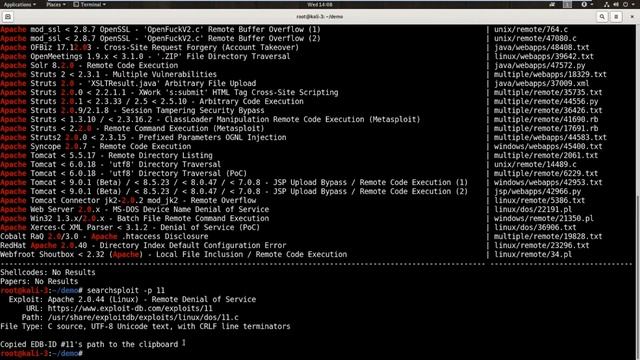This screenshot has height=360, width=640.
Task: Click the path multiple/remote/19828.txt
Action: (x=548, y=236)
